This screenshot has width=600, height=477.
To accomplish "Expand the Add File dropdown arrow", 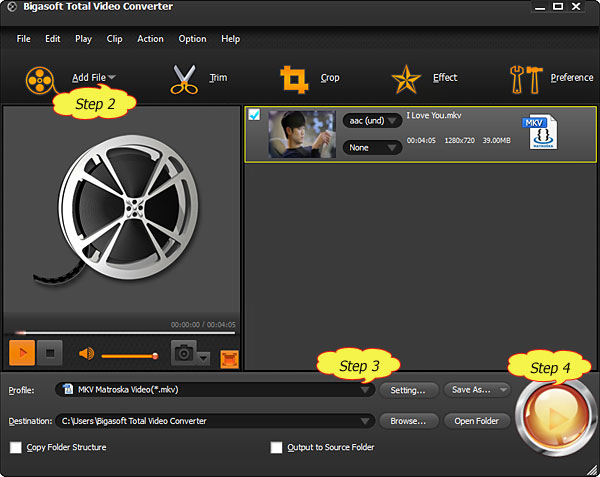I will point(112,77).
